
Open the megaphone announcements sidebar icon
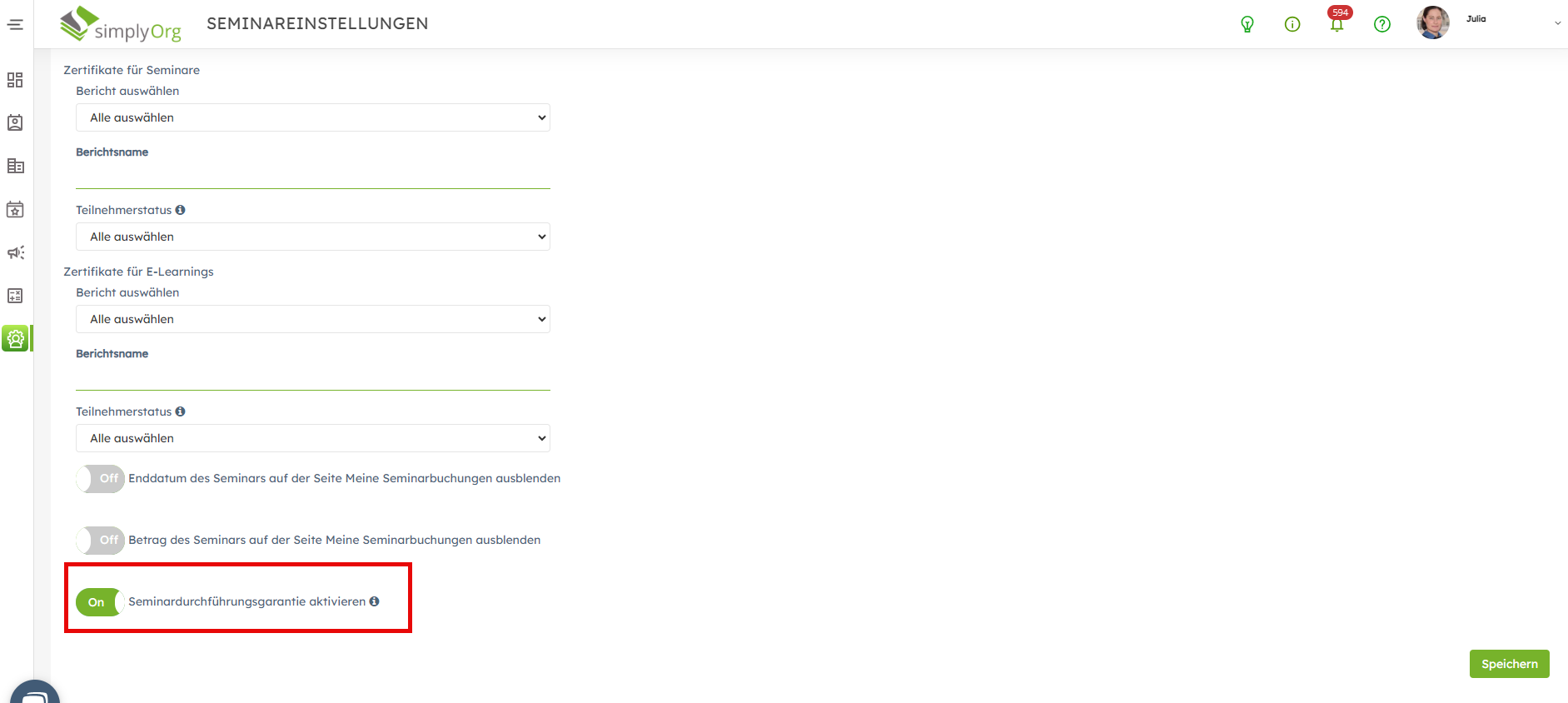point(15,252)
